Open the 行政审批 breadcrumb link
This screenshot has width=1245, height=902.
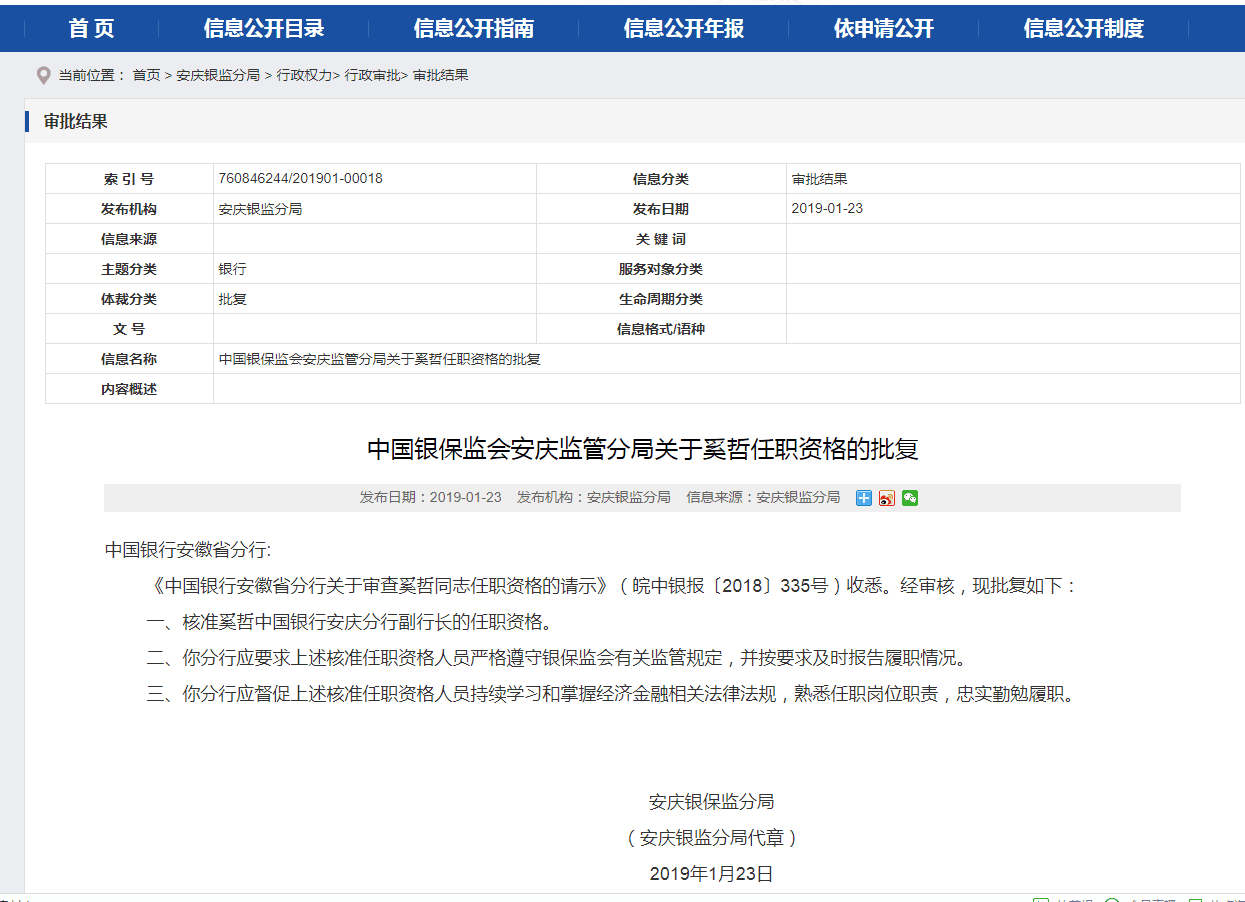click(372, 76)
